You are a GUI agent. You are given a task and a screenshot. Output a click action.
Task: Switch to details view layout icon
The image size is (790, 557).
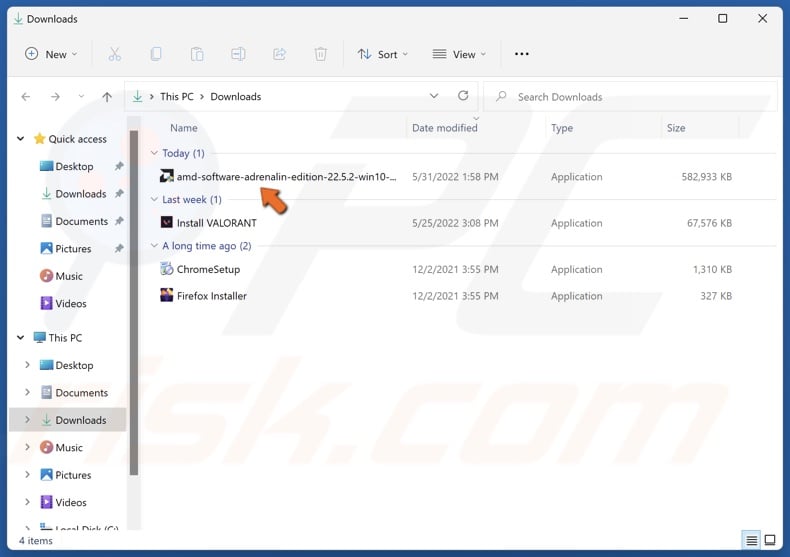point(752,541)
